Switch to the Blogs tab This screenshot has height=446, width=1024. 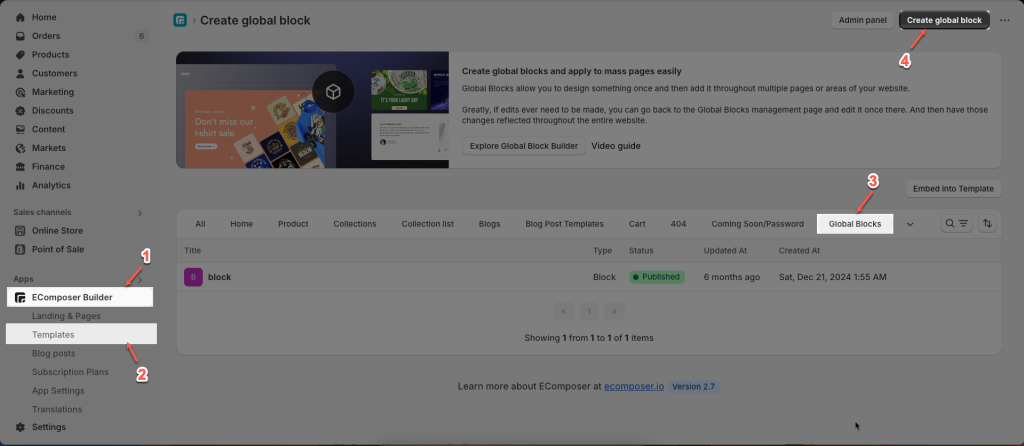[x=489, y=224]
